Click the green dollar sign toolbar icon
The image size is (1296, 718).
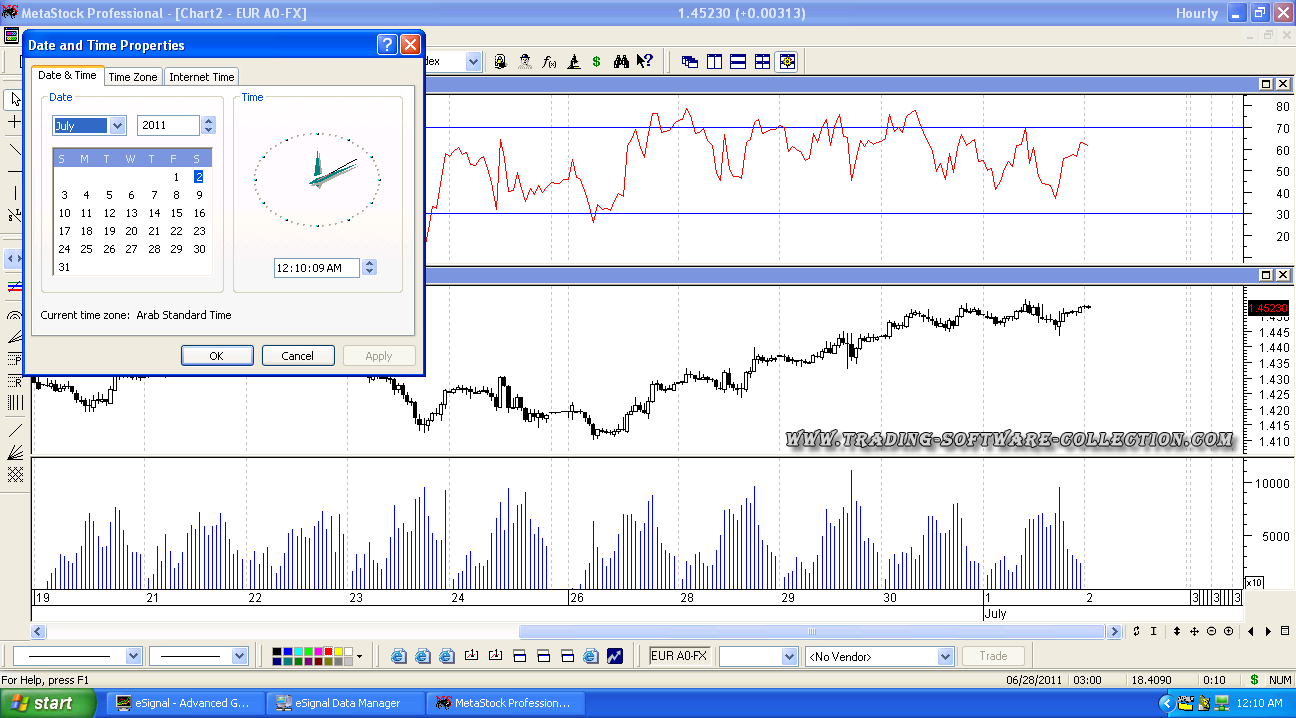point(596,62)
